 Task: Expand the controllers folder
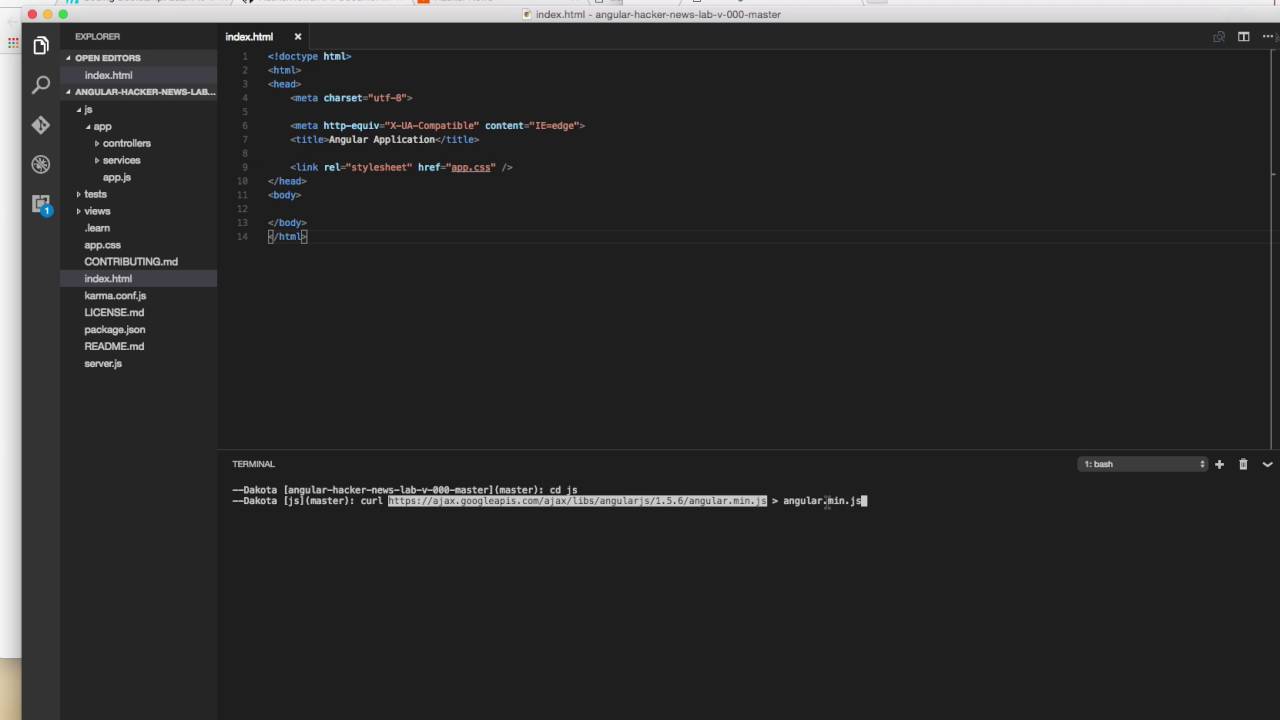126,143
